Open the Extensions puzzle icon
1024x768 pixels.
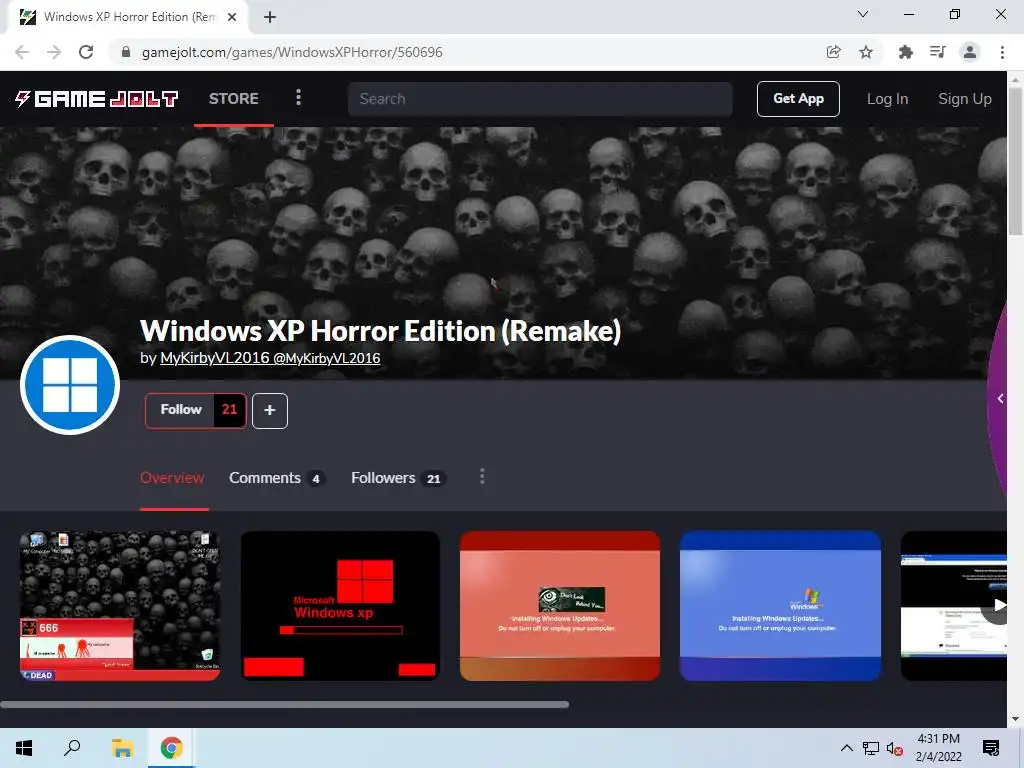(905, 52)
